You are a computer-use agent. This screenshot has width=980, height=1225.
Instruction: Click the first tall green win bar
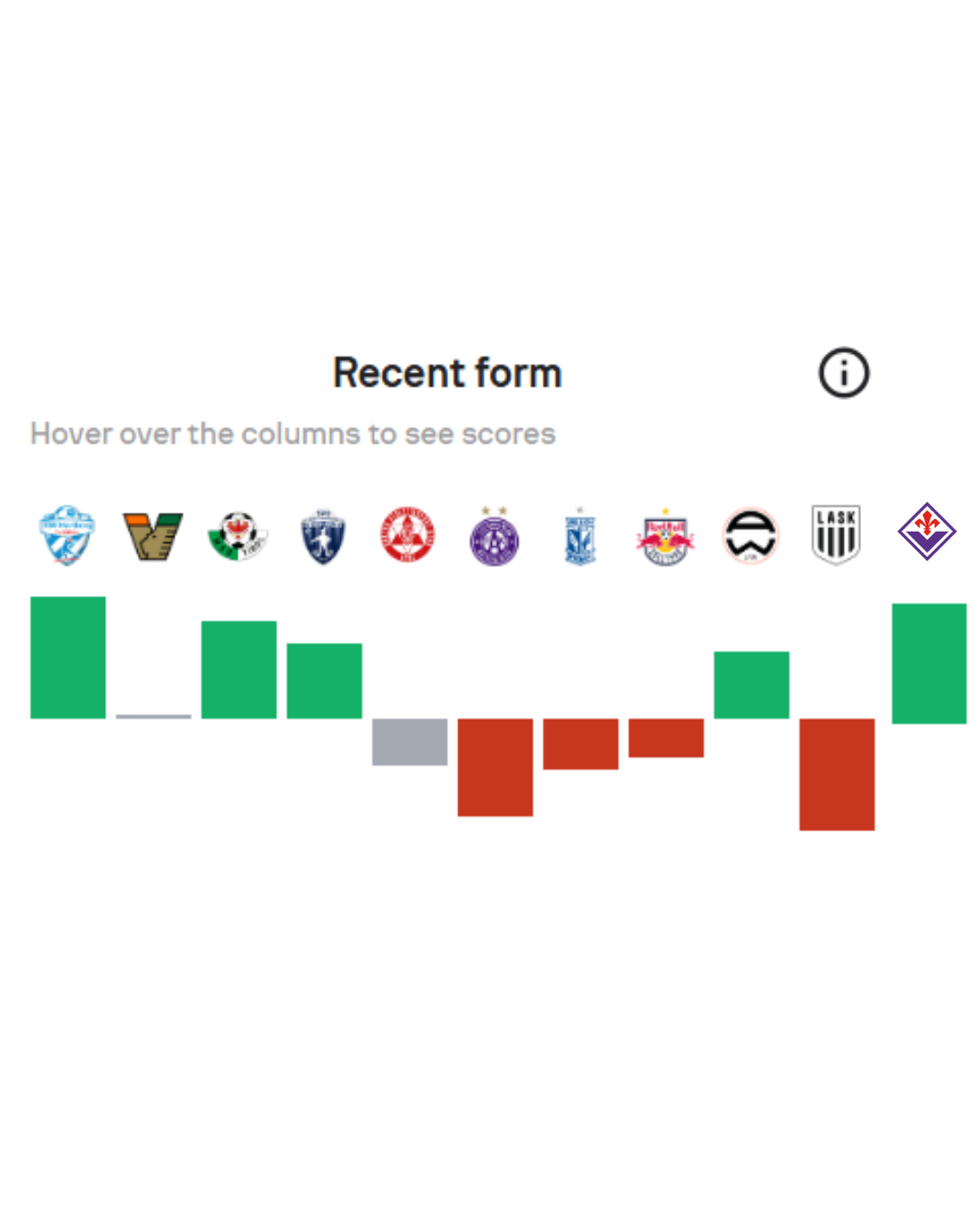pos(68,657)
